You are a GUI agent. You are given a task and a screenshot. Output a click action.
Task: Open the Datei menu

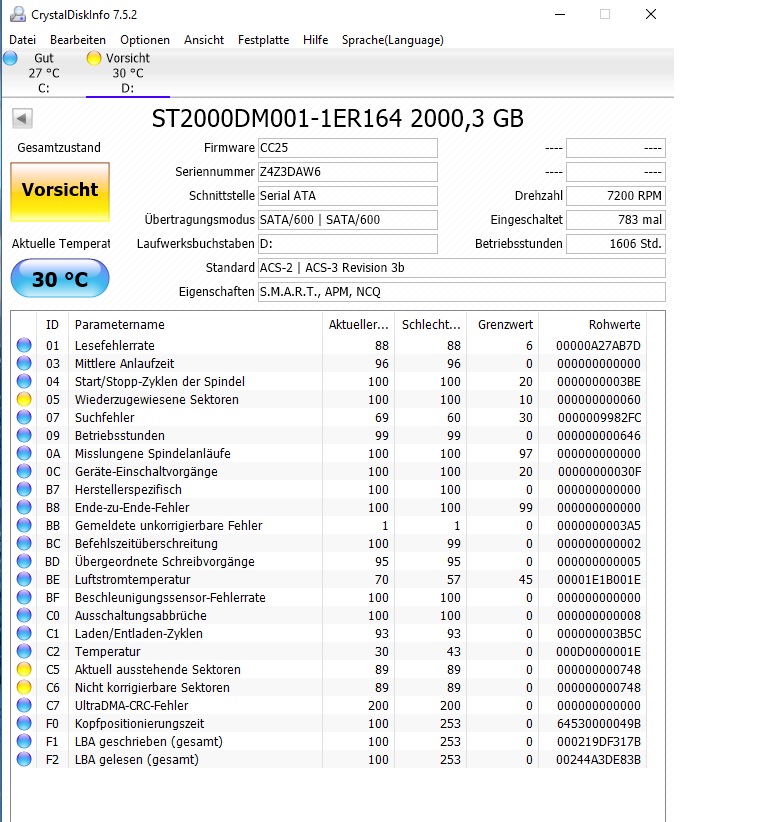(23, 40)
